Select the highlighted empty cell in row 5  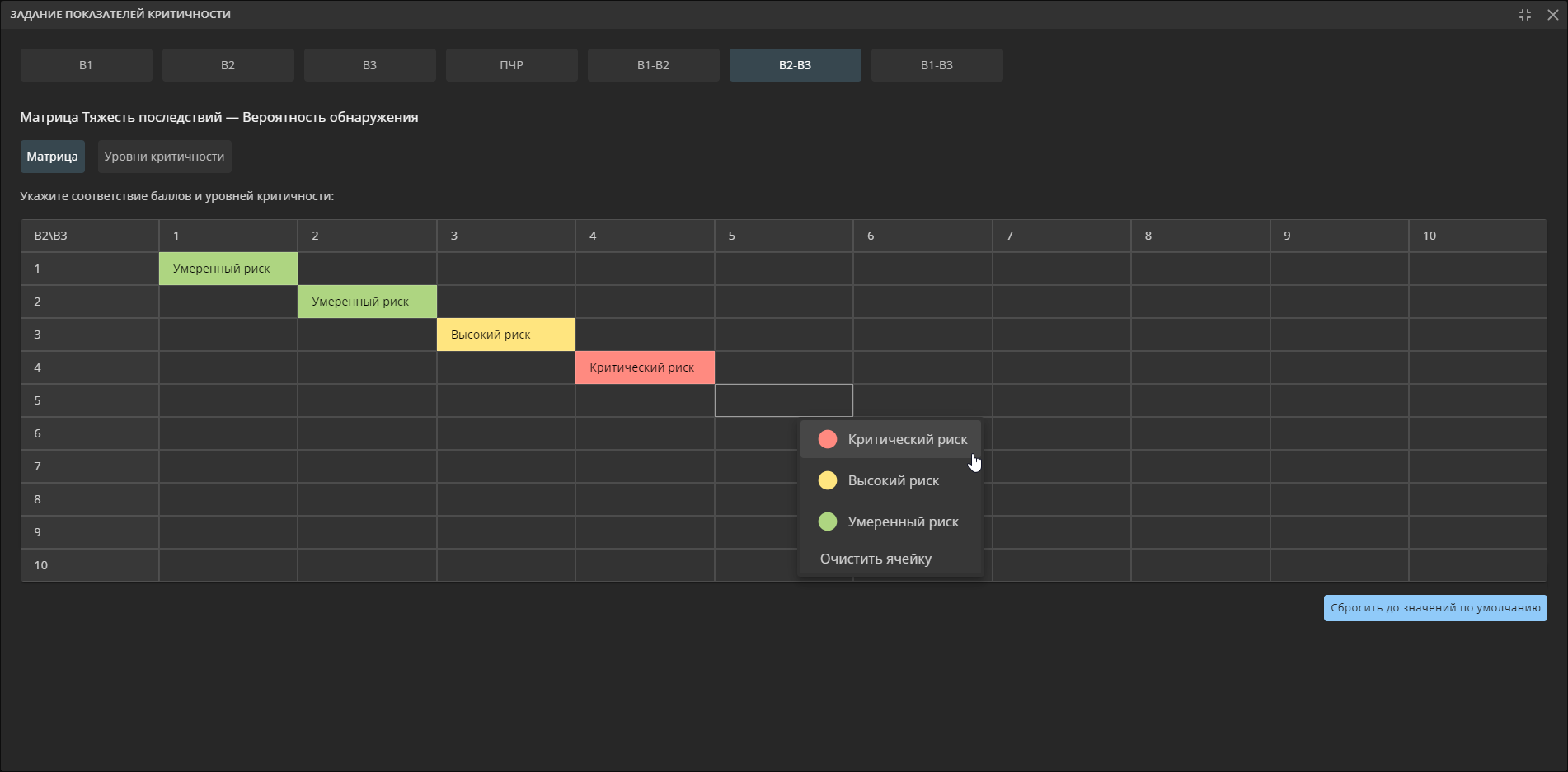[784, 400]
